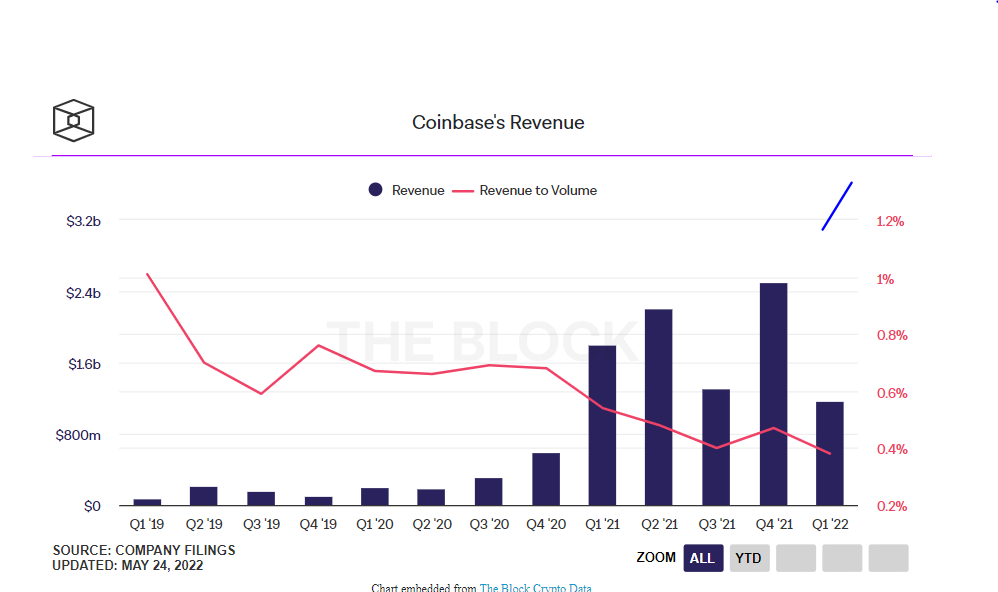Click the Q4 '20 revenue bar
Viewport: 998px width, 592px height.
(546, 479)
